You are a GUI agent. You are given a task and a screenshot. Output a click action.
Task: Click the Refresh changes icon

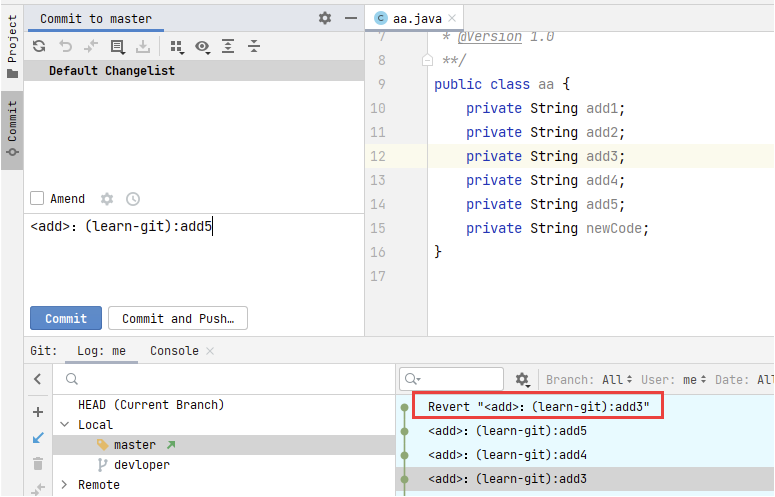click(39, 46)
